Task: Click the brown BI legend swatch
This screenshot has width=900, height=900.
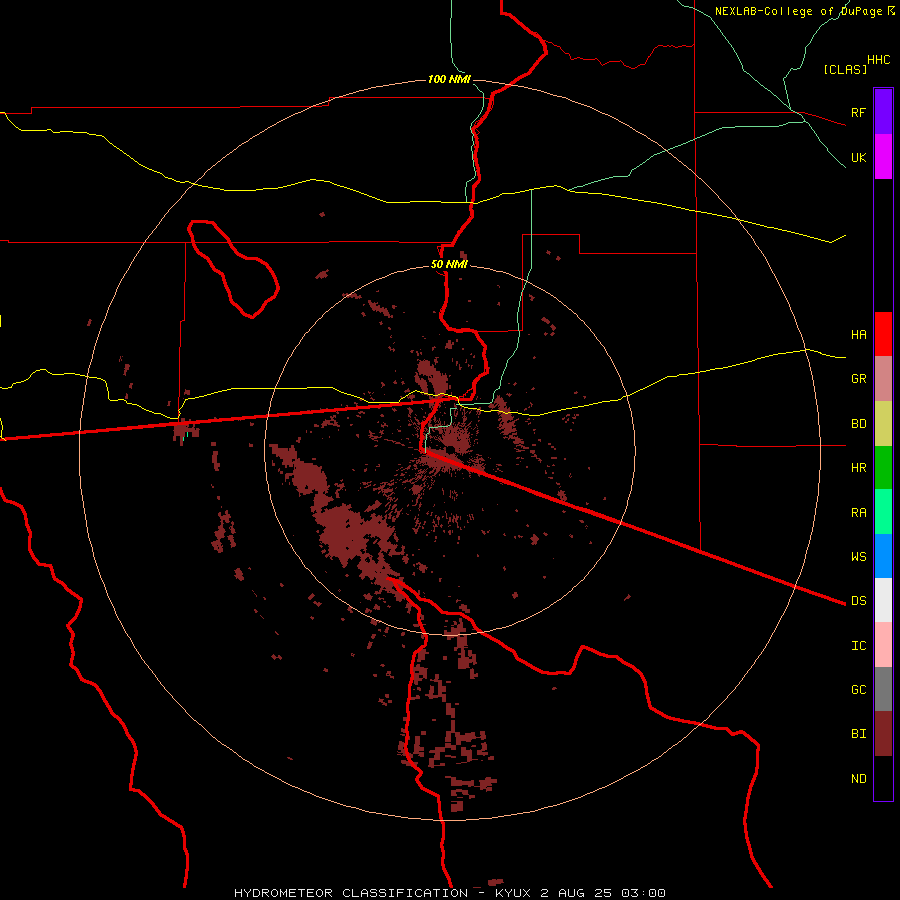Action: pos(883,734)
